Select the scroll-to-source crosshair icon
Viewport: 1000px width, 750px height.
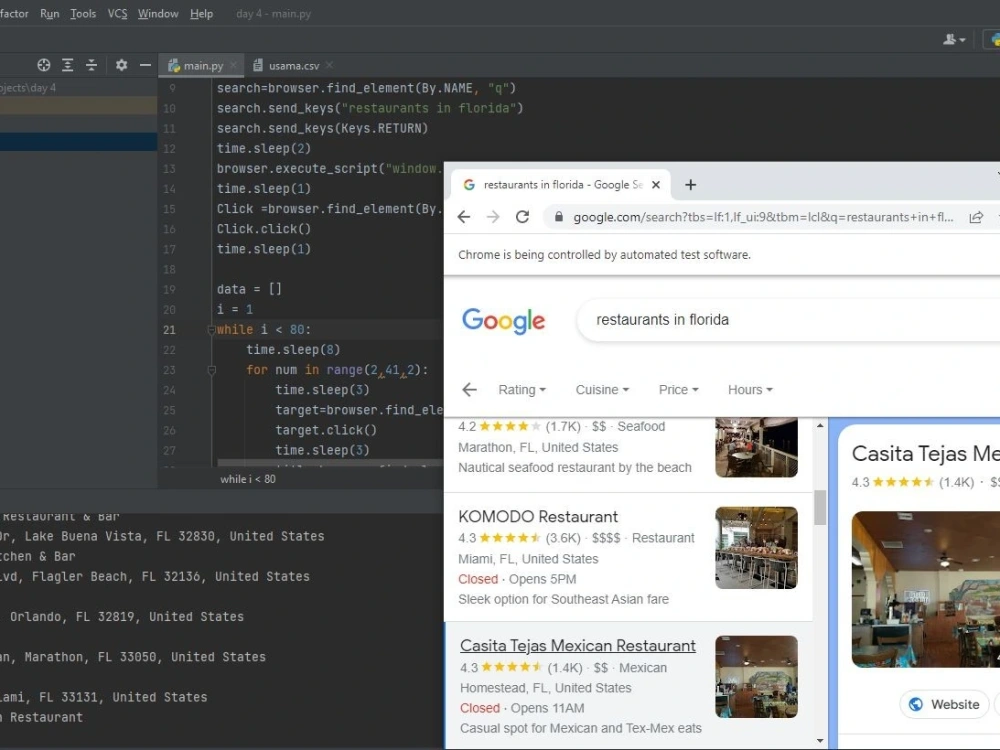coord(43,64)
